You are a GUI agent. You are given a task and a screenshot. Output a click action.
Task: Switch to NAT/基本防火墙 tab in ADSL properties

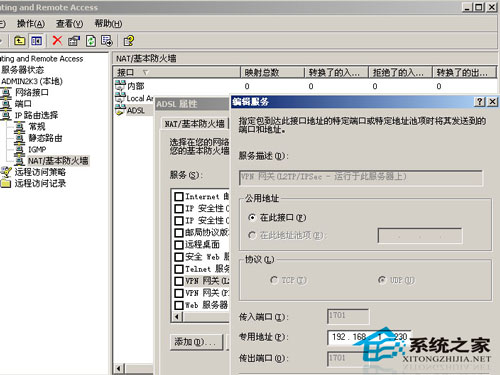click(194, 124)
